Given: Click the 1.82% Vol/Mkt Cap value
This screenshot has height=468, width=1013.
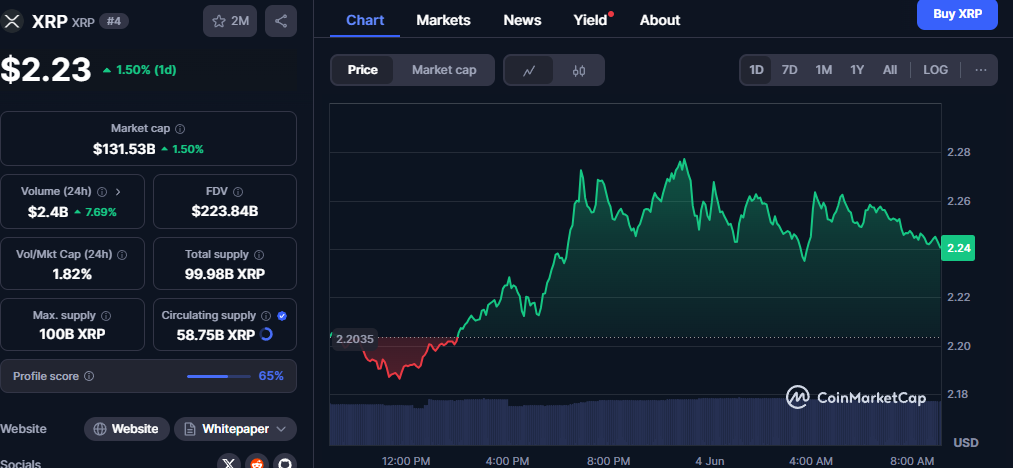Looking at the screenshot, I should click(x=72, y=274).
